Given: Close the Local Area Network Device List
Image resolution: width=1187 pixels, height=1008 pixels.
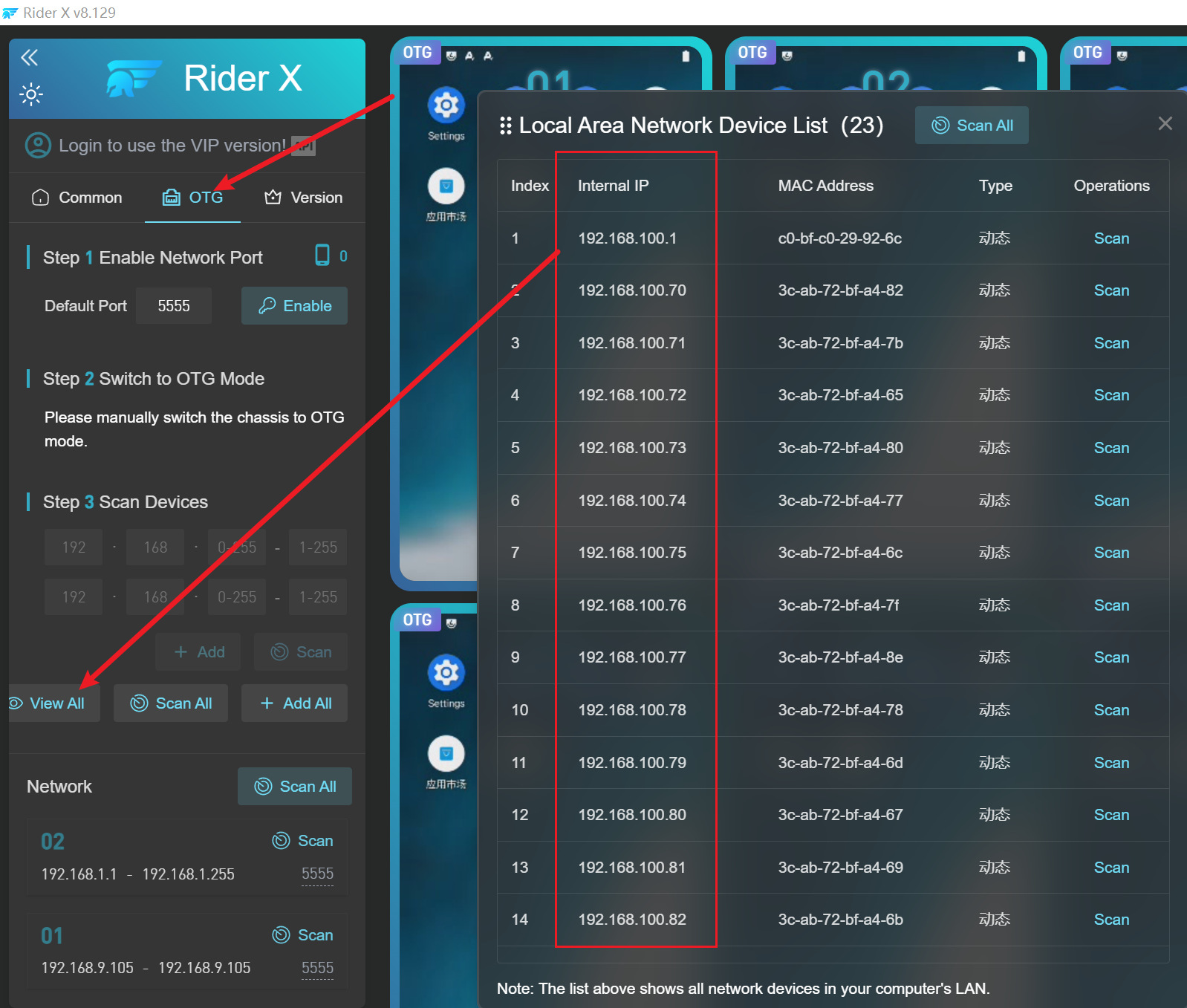Looking at the screenshot, I should point(1165,123).
